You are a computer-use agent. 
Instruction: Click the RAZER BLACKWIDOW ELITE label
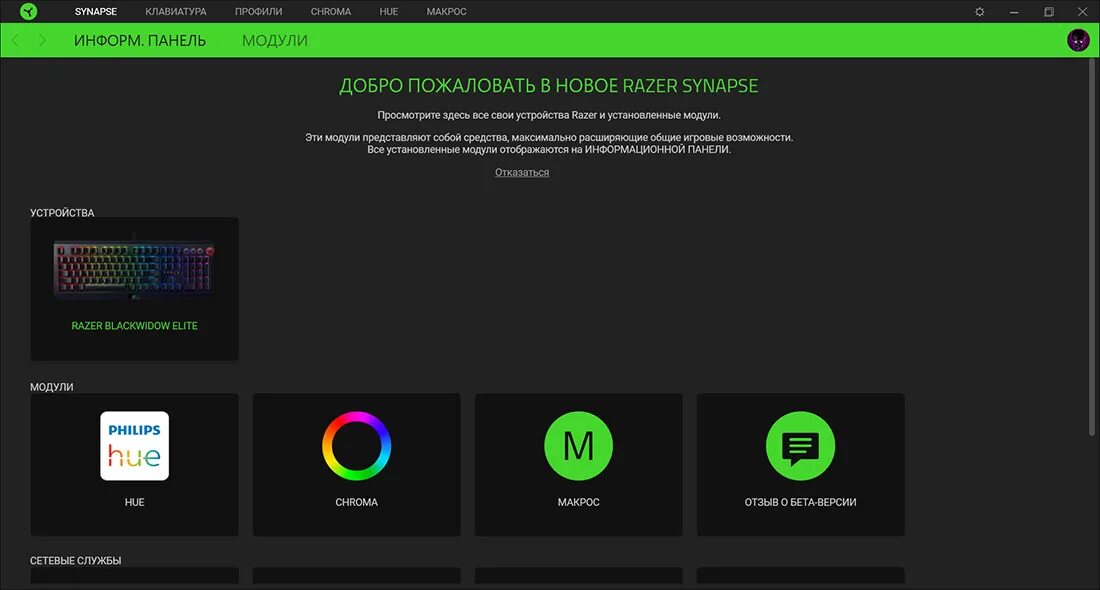click(135, 326)
